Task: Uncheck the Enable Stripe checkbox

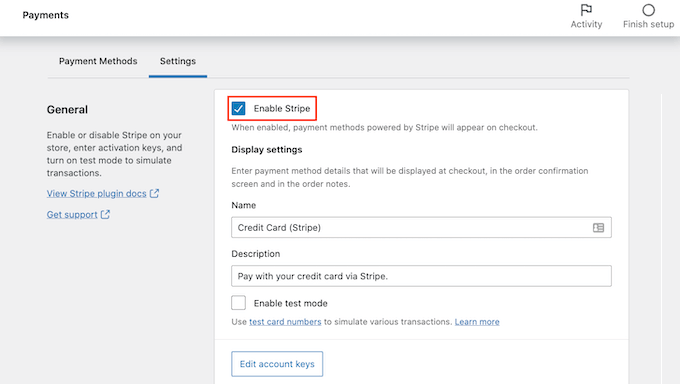Action: click(239, 108)
